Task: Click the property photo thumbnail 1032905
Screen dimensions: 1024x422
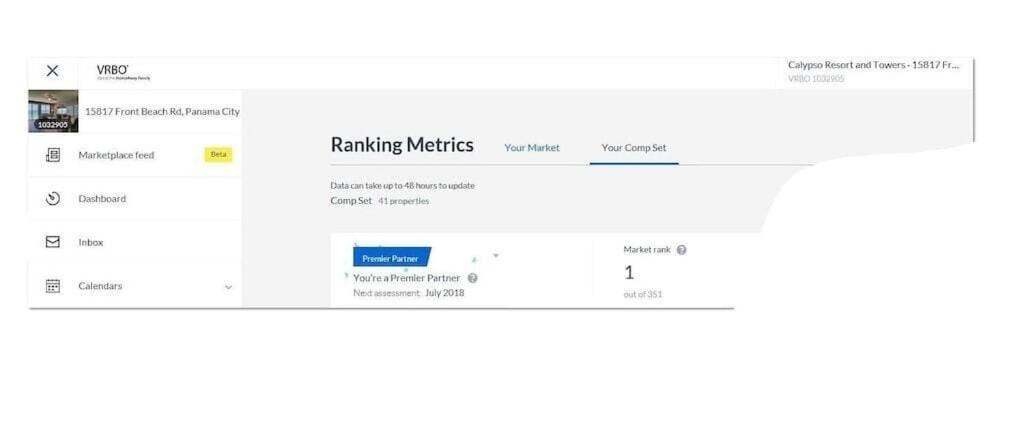Action: click(53, 111)
